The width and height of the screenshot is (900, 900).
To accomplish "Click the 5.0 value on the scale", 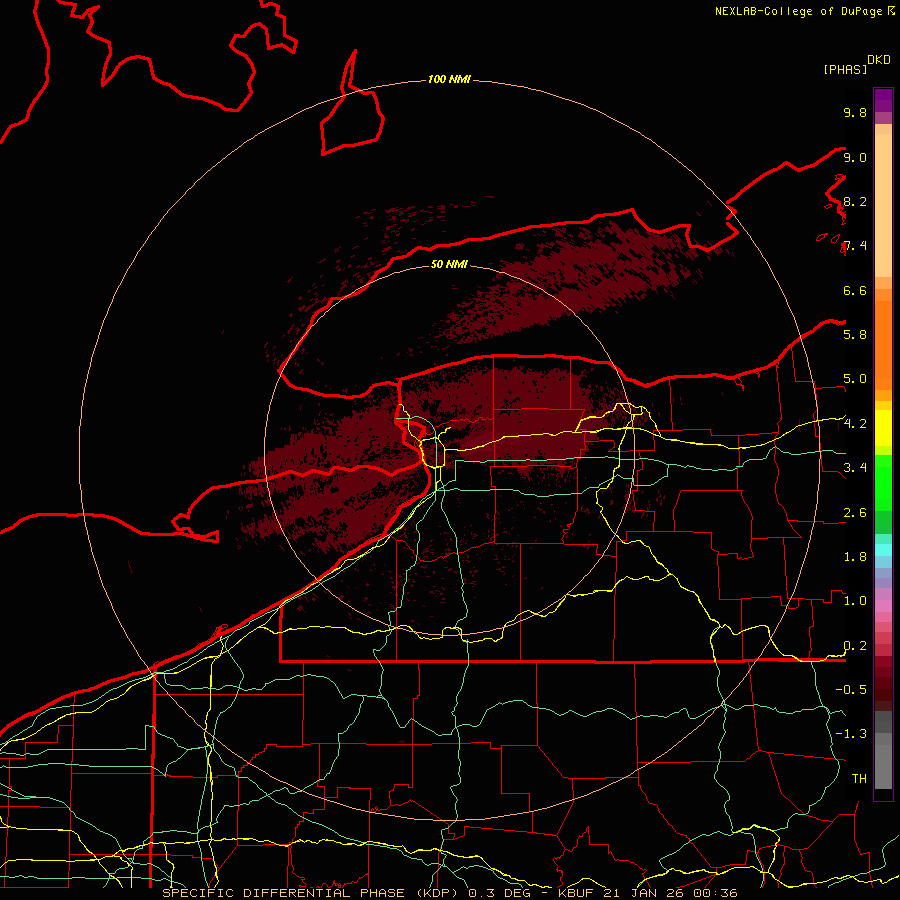I will 855,379.
